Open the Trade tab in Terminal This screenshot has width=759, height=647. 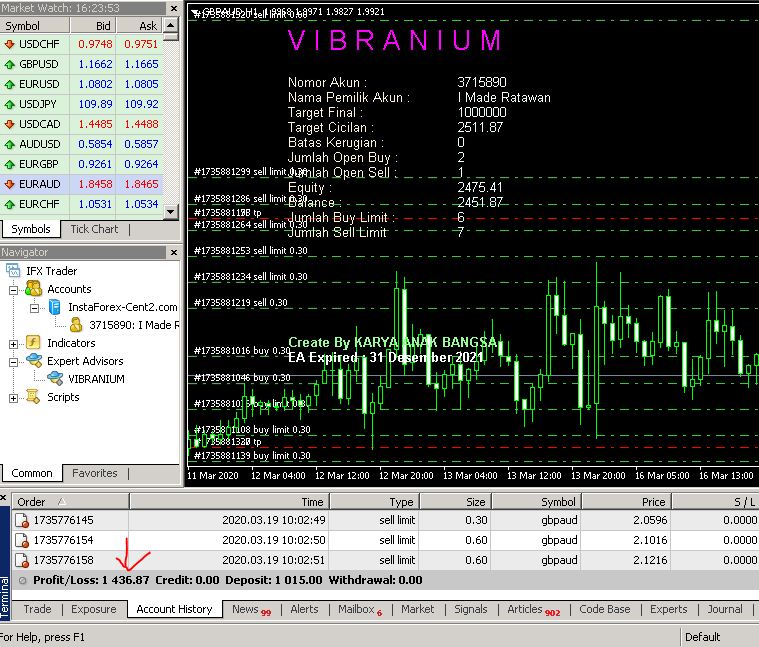[x=37, y=608]
